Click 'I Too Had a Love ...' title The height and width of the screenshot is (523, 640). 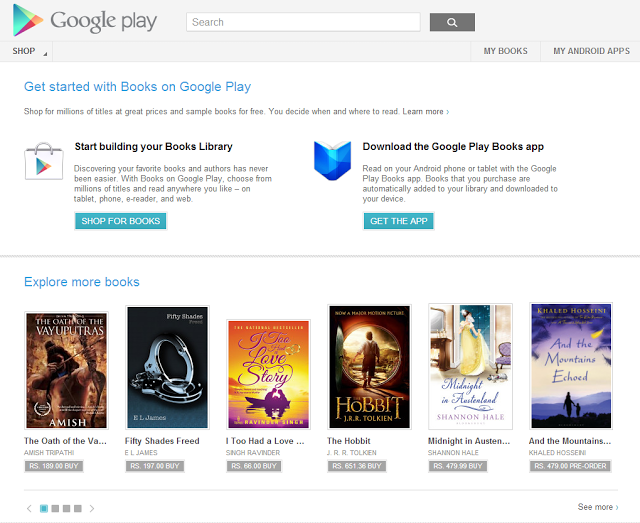pos(265,441)
